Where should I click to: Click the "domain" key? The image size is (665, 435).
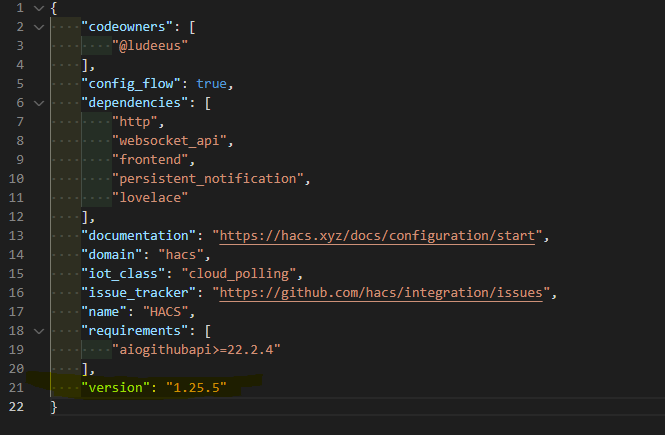click(112, 255)
